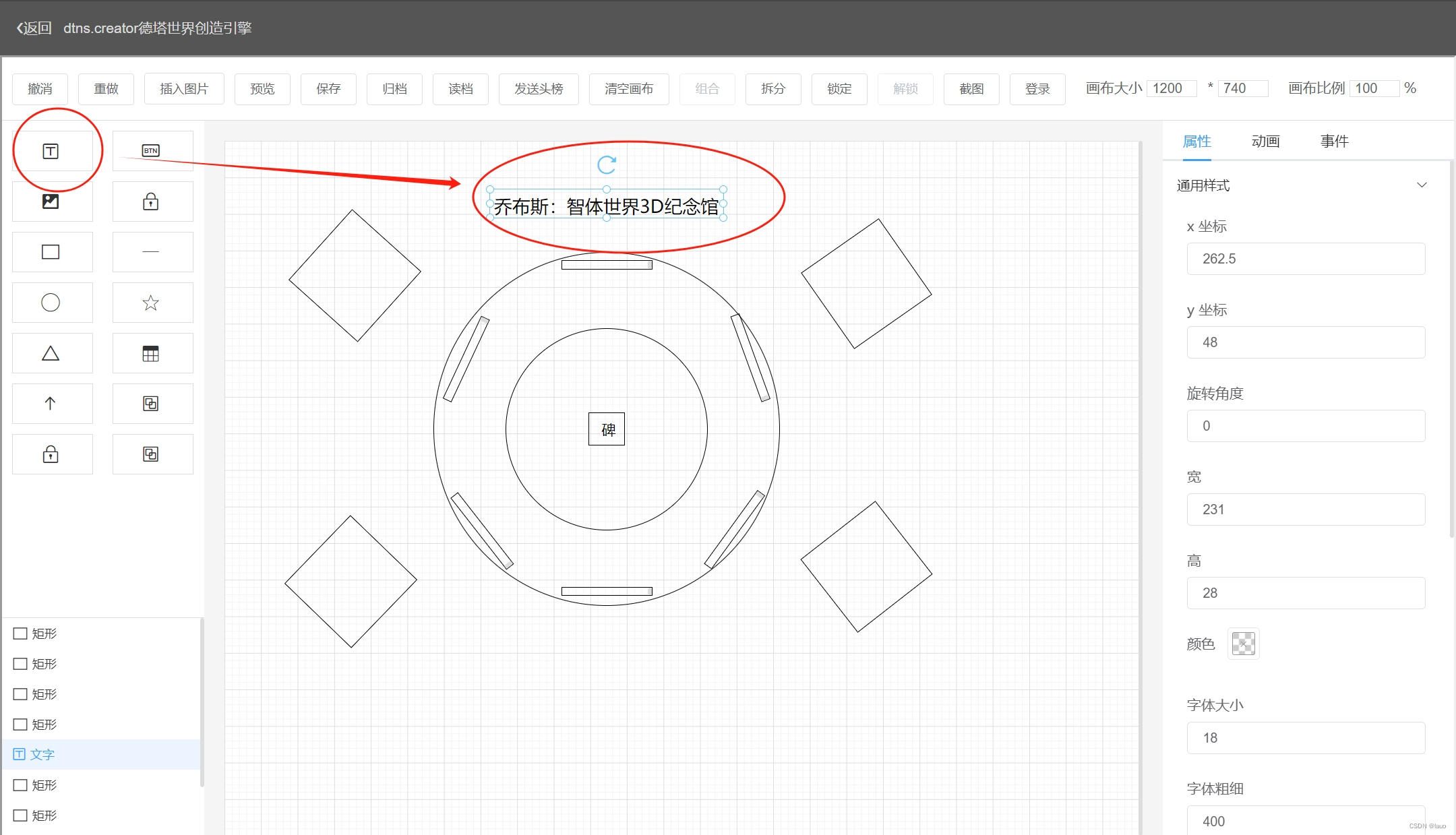Click the 预览 preview button
This screenshot has width=1456, height=835.
point(263,89)
